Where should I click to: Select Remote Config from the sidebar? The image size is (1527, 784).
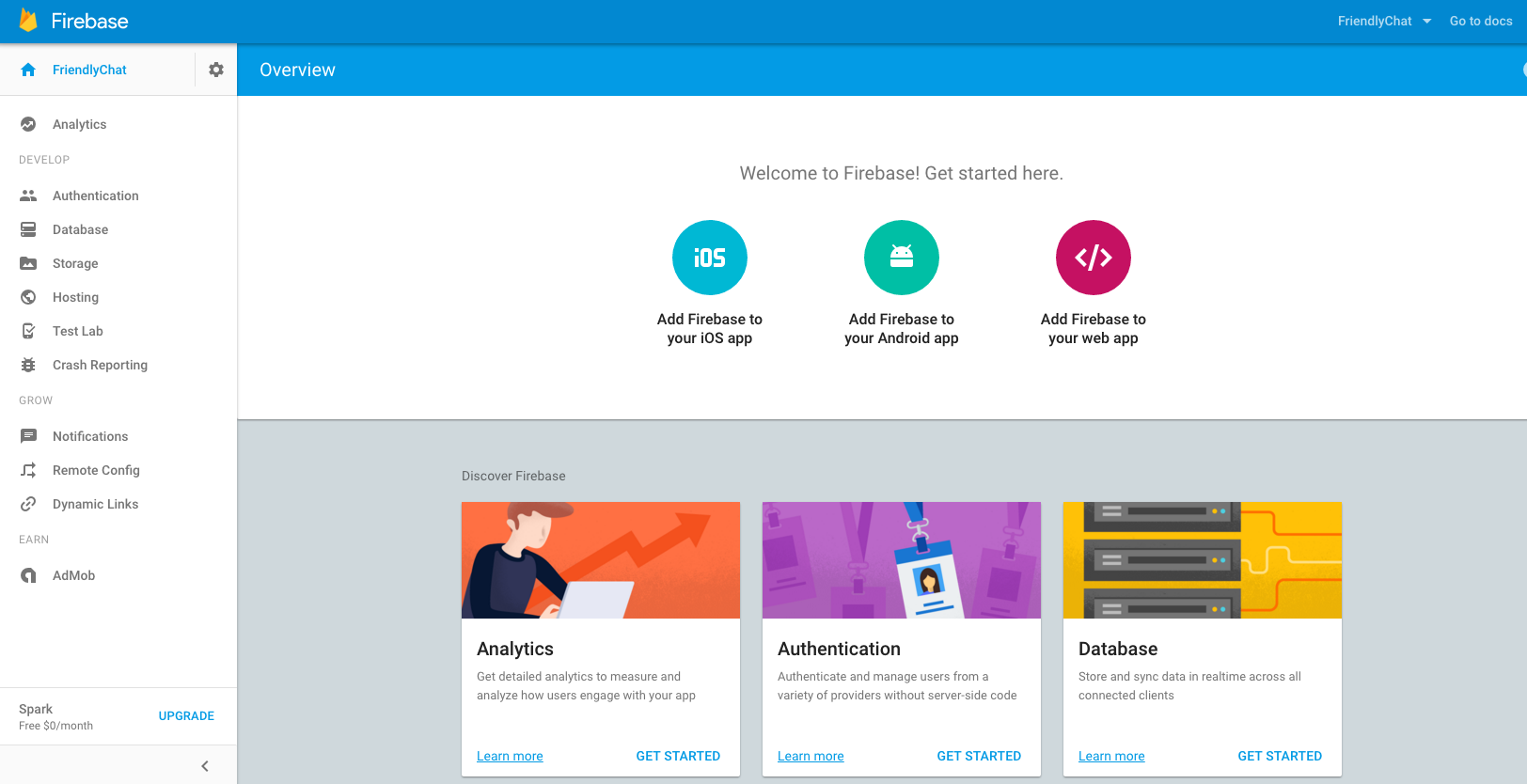coord(96,470)
